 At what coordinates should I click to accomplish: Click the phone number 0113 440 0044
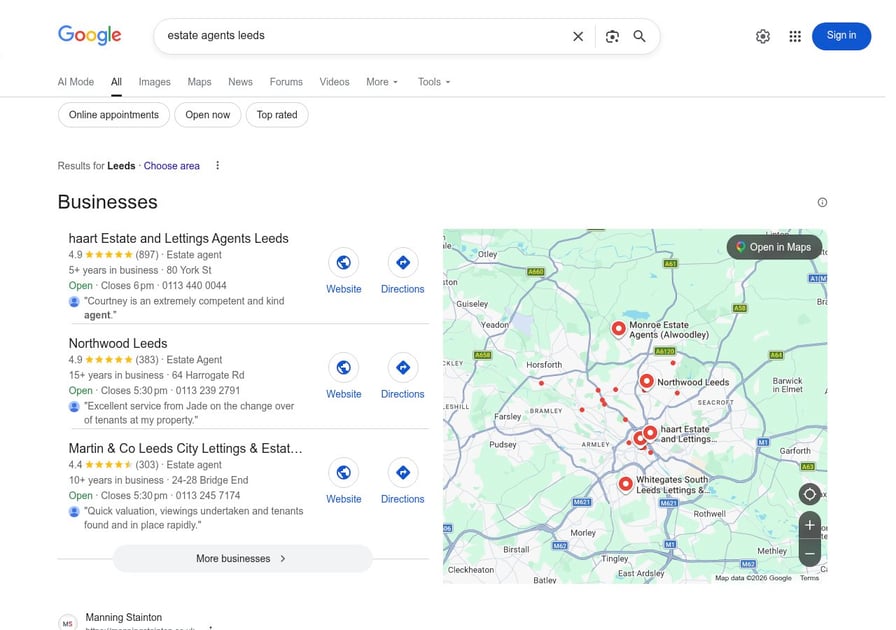pyautogui.click(x=194, y=286)
